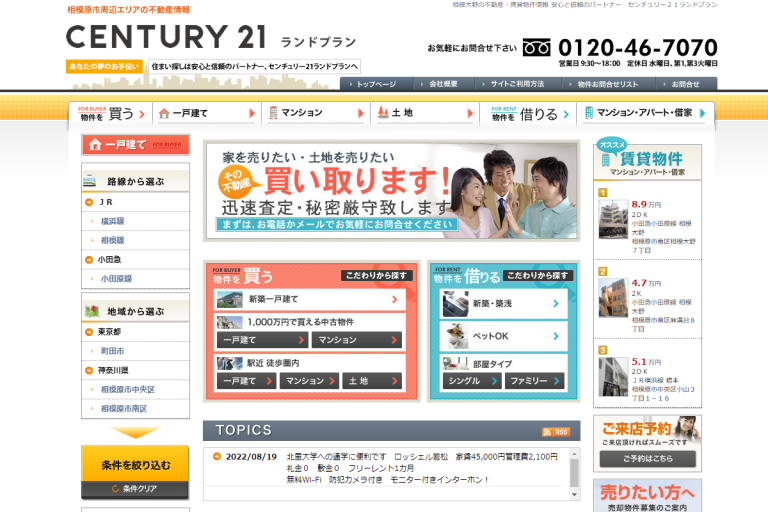The width and height of the screenshot is (768, 512).
Task: Open 売りたい方へ banner
Action: [648, 496]
